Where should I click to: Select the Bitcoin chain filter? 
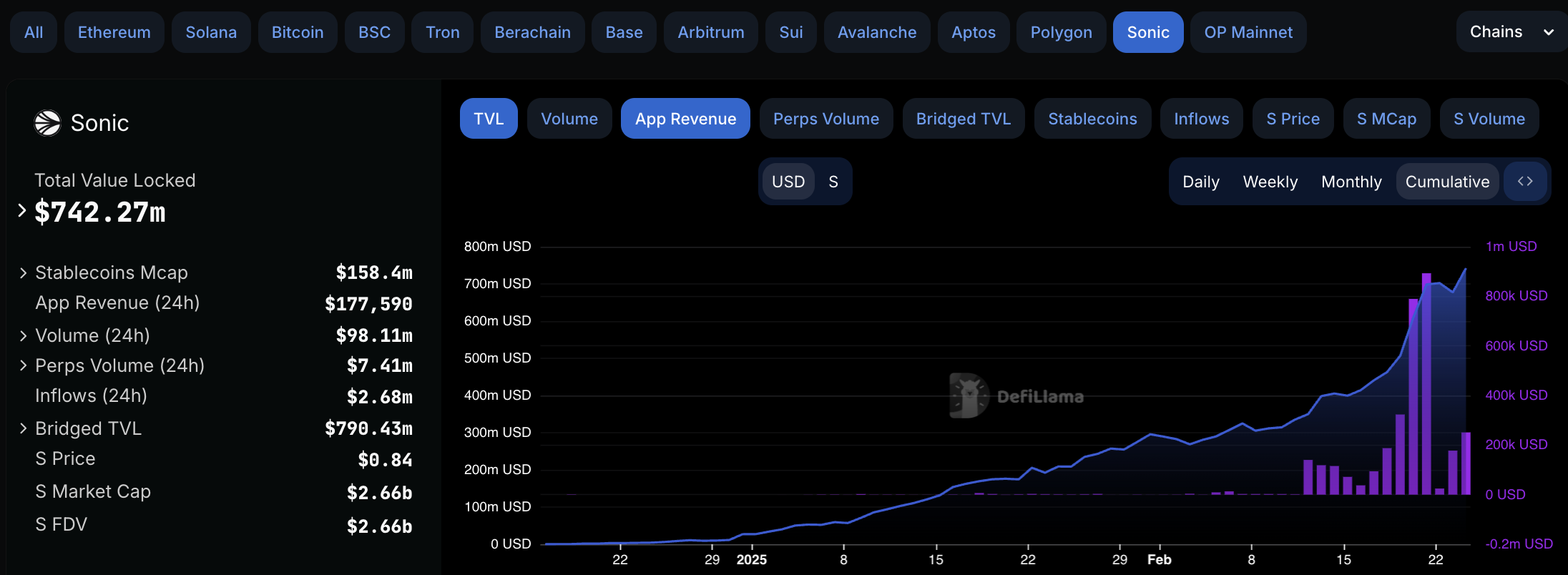(298, 32)
